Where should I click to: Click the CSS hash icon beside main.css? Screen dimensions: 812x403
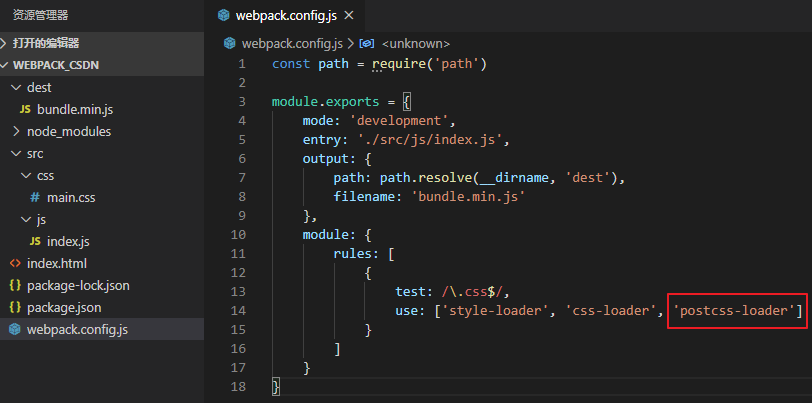click(35, 197)
